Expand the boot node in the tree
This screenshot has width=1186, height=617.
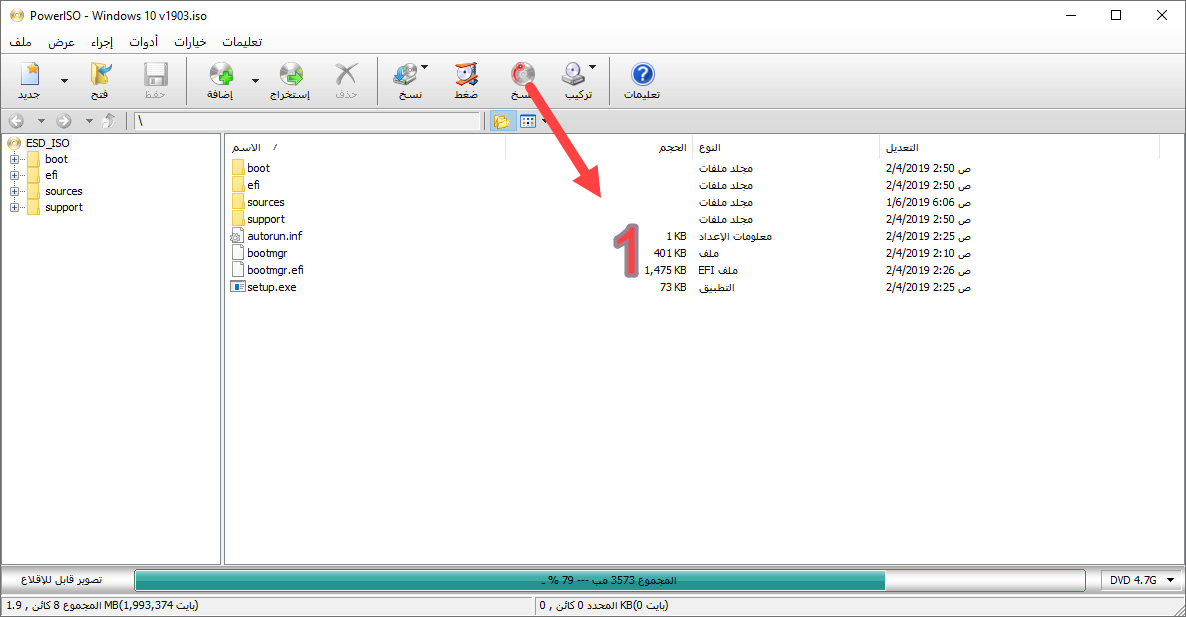point(14,160)
